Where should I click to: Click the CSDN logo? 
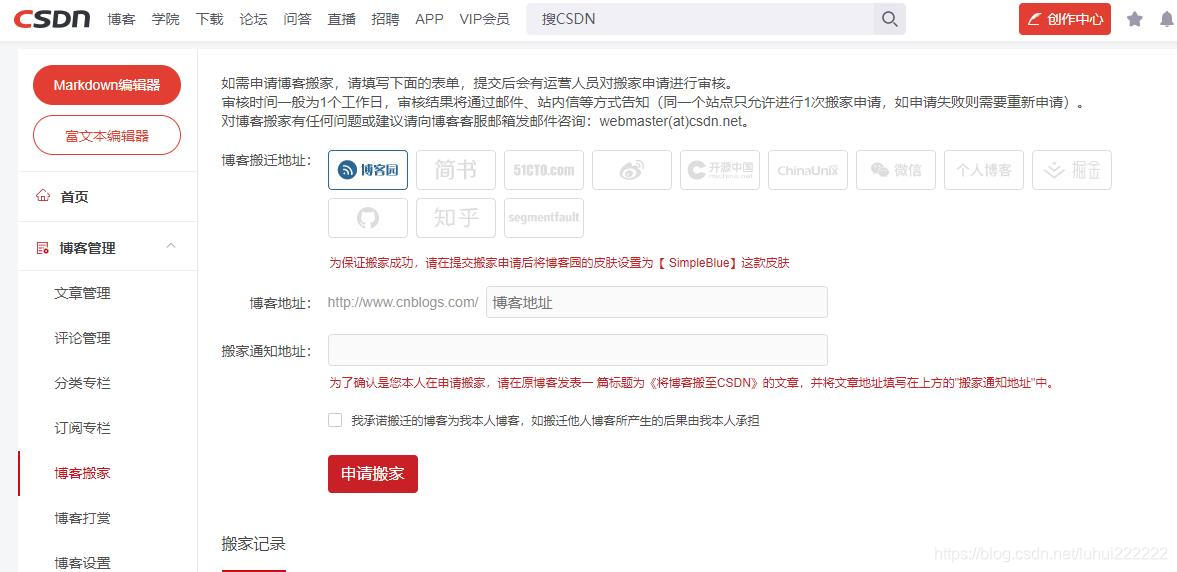52,20
